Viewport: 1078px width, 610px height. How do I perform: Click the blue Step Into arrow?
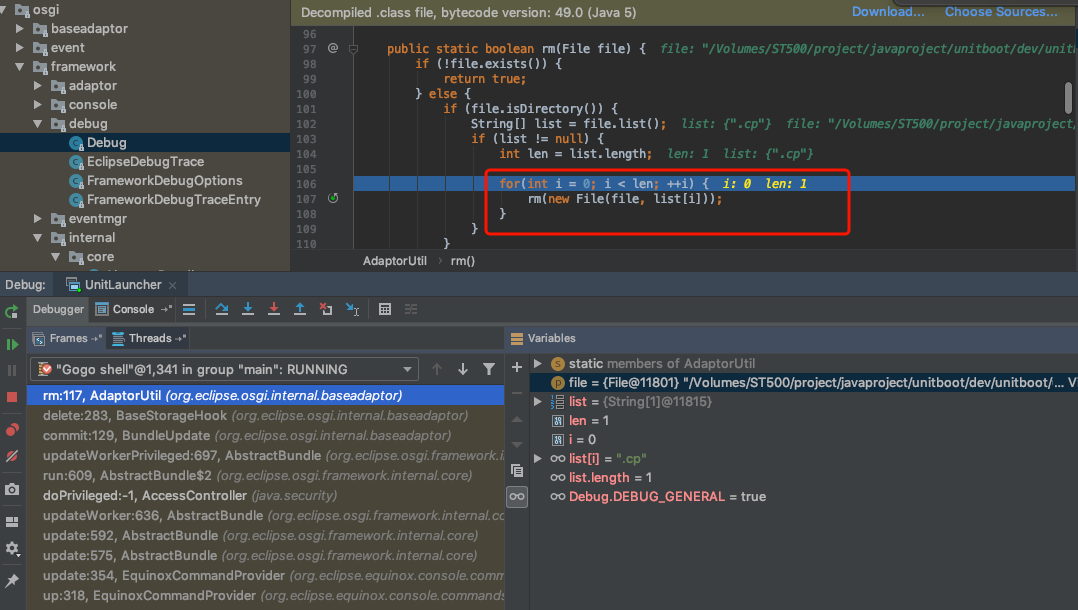[x=248, y=309]
